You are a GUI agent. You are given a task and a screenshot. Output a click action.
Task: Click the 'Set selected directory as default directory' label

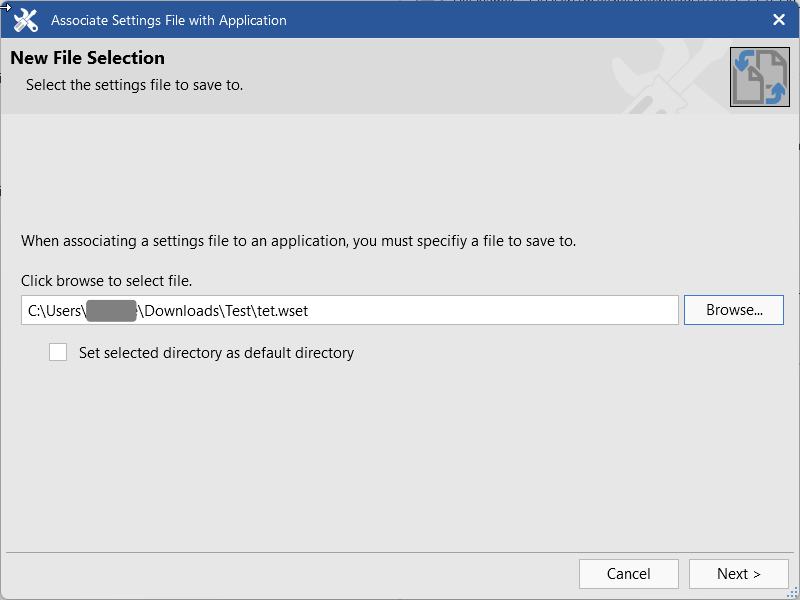click(x=216, y=353)
